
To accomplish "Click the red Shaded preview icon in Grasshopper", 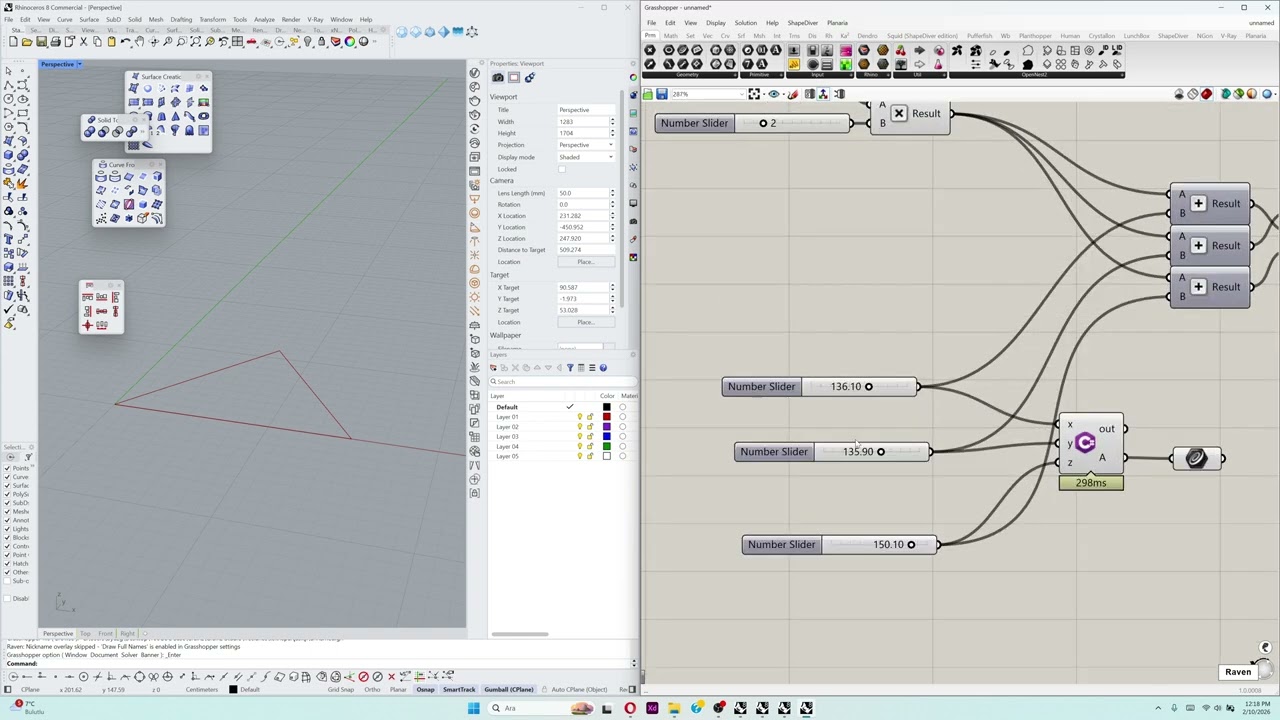I will 1207,94.
